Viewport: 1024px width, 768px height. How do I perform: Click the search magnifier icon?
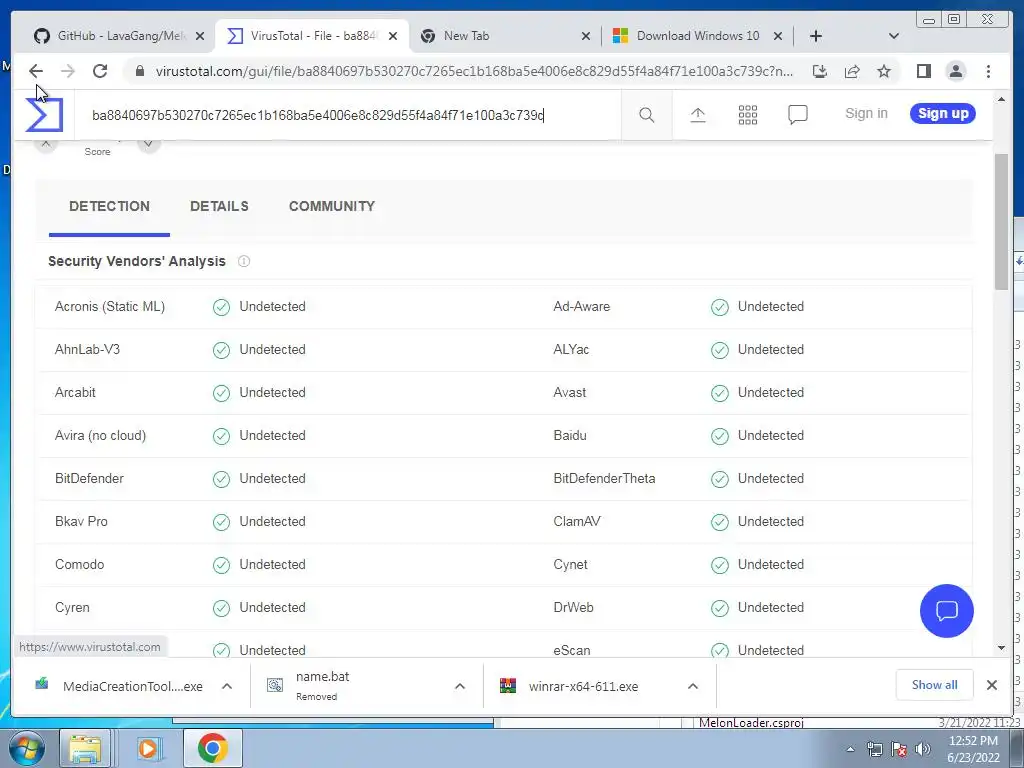point(647,116)
